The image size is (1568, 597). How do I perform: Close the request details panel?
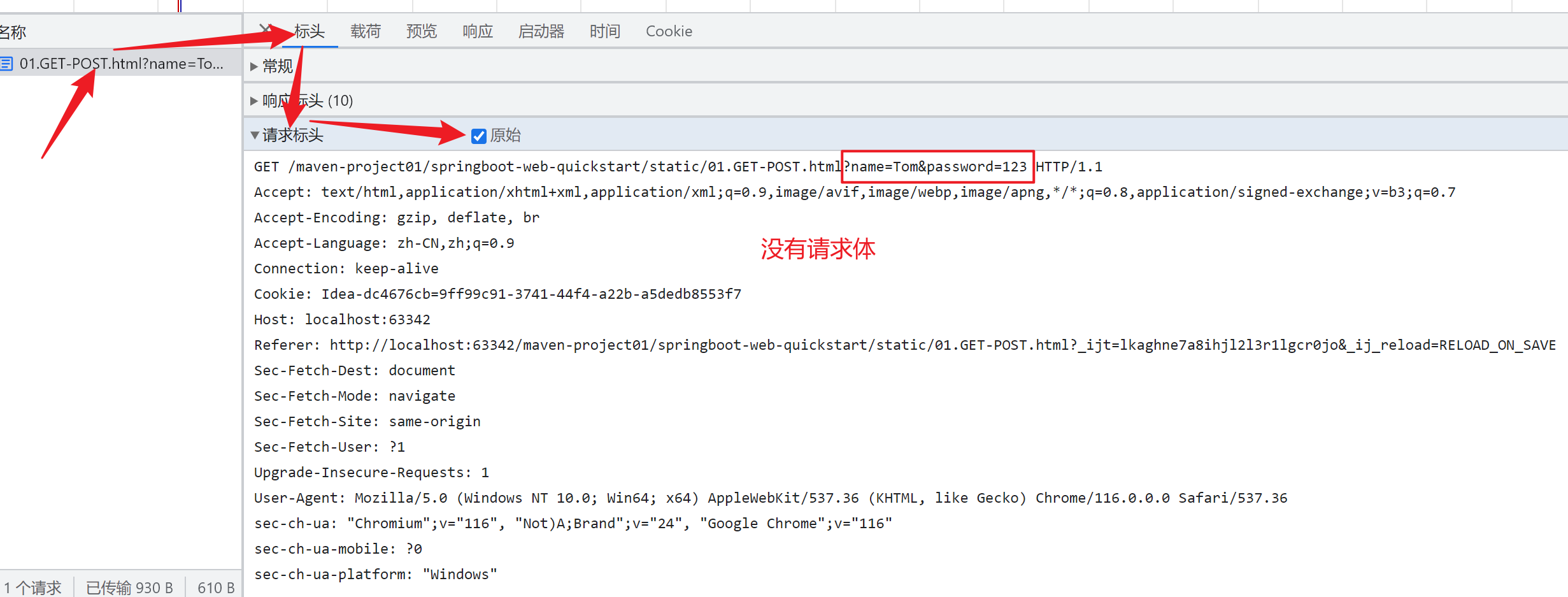point(265,30)
